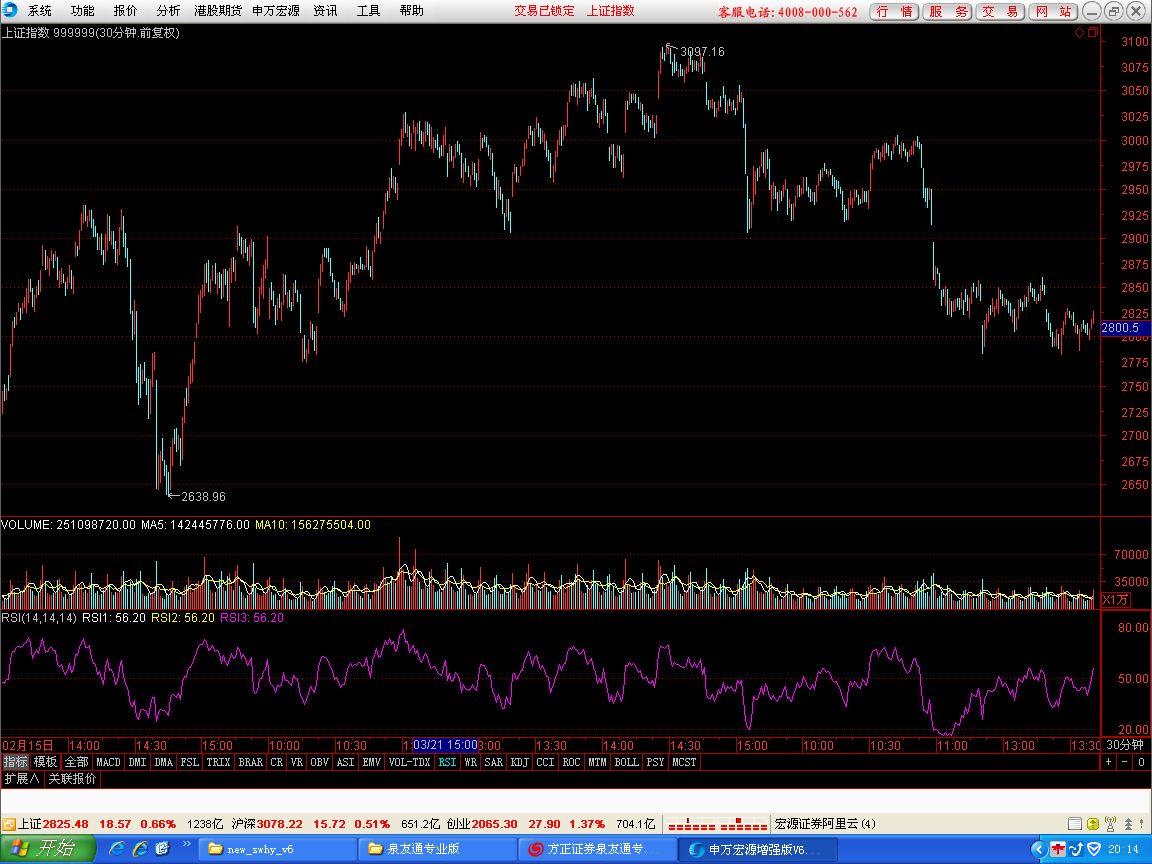
Task: Expand the 扩展 panel below indicators
Action: point(21,779)
